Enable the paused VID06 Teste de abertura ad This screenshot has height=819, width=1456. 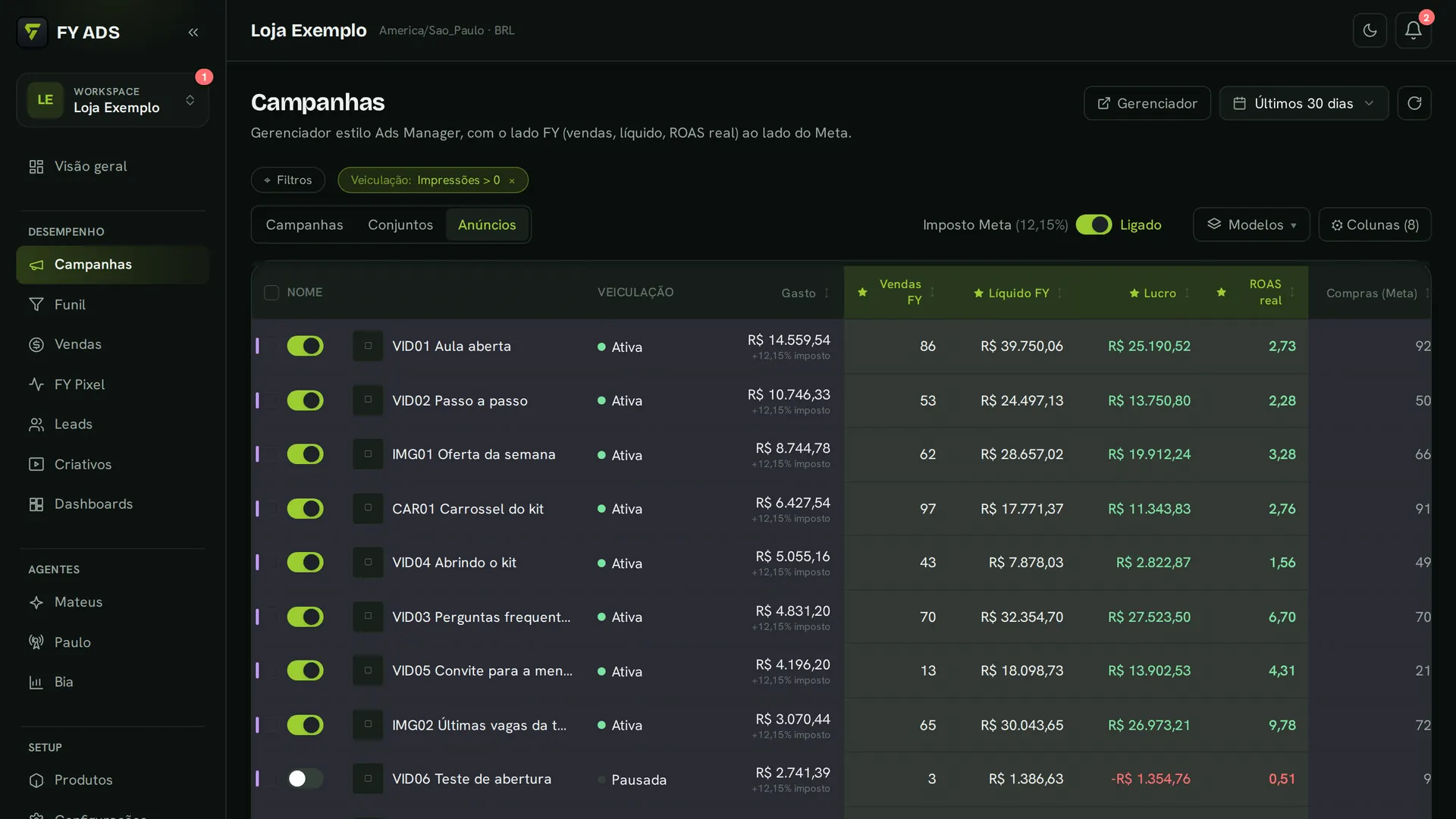pos(305,779)
